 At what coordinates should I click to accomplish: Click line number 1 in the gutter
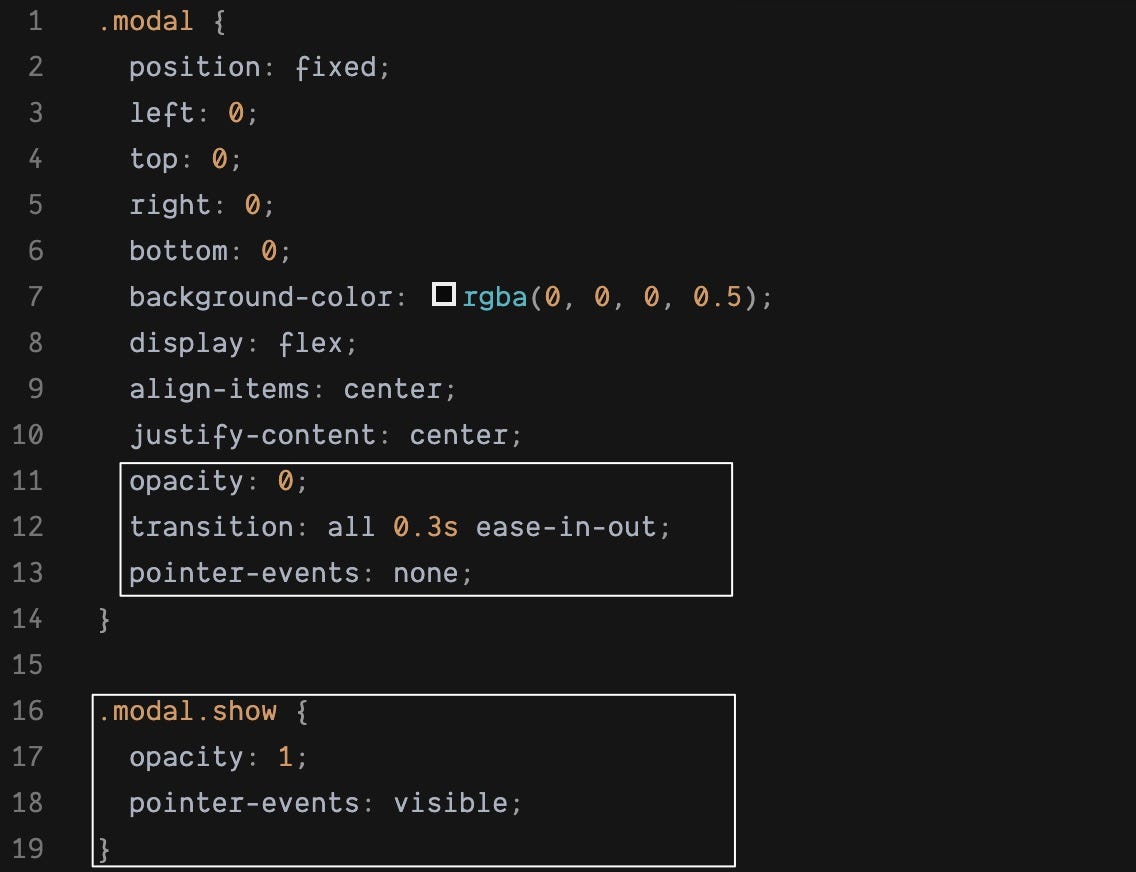(x=35, y=21)
